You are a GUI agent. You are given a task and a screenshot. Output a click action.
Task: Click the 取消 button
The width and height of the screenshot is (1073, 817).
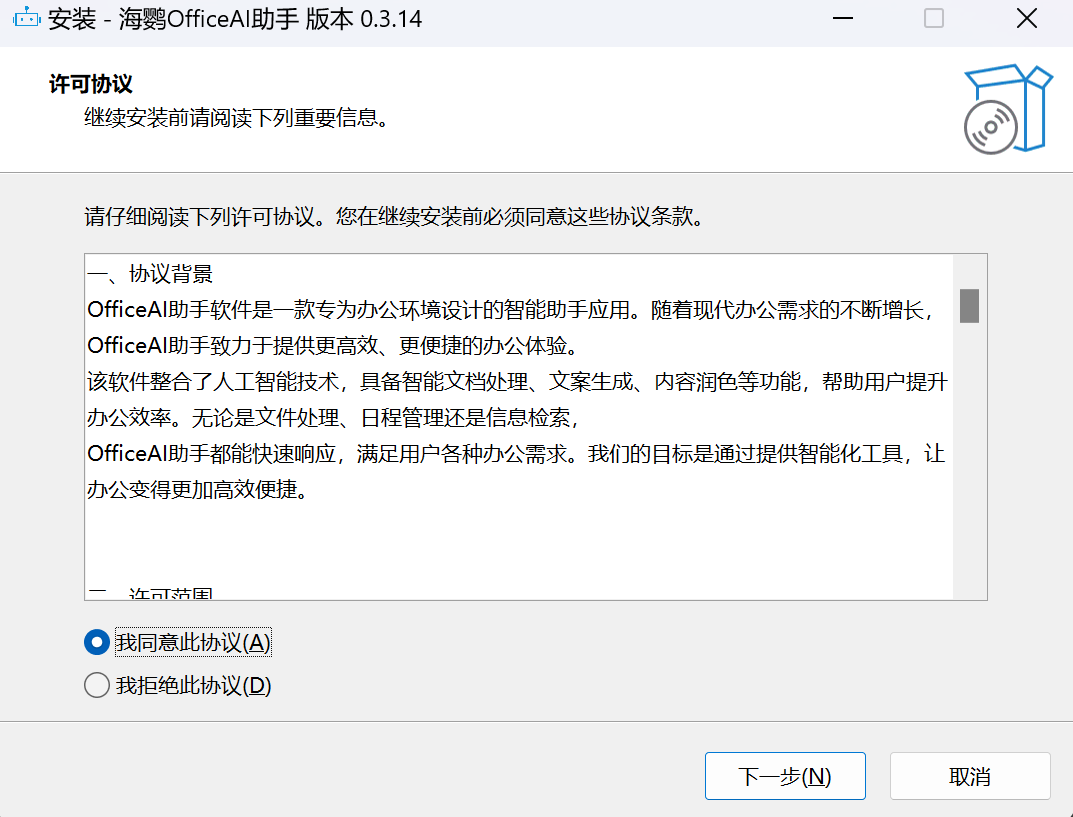[970, 776]
